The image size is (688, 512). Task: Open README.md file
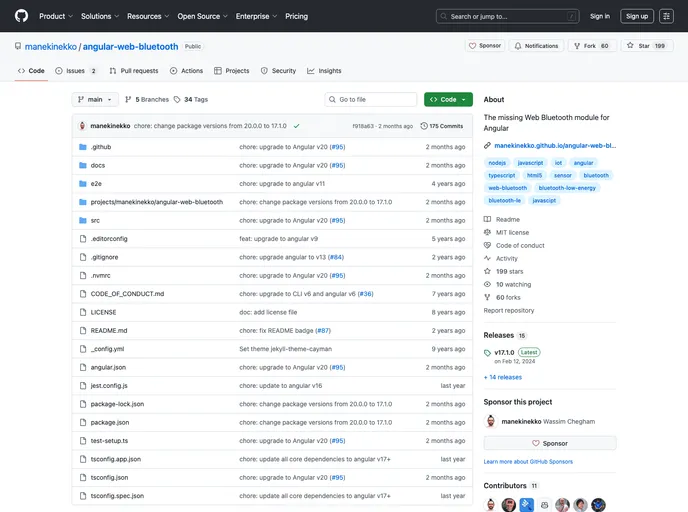coord(109,331)
